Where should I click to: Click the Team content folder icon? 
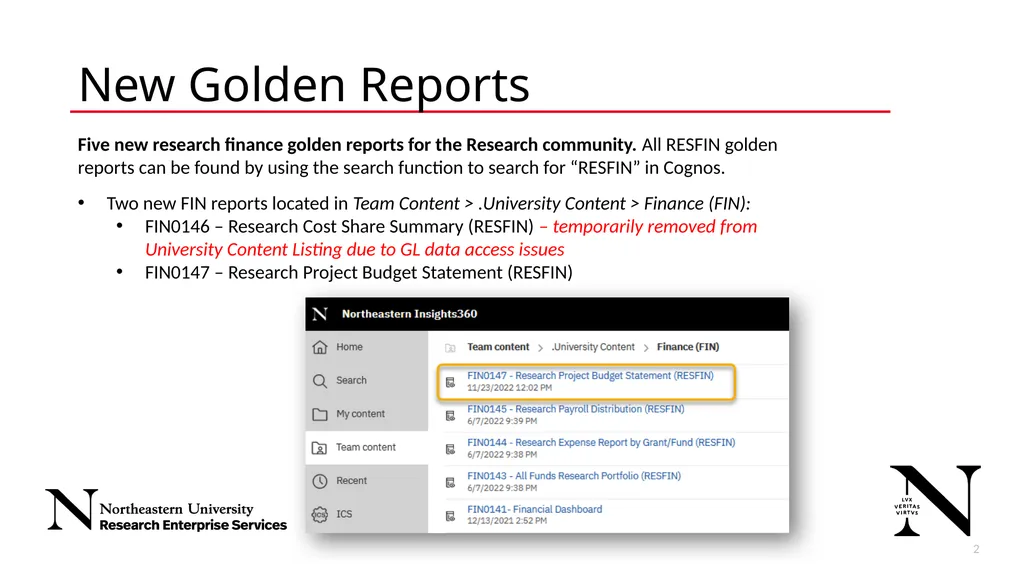pos(319,448)
